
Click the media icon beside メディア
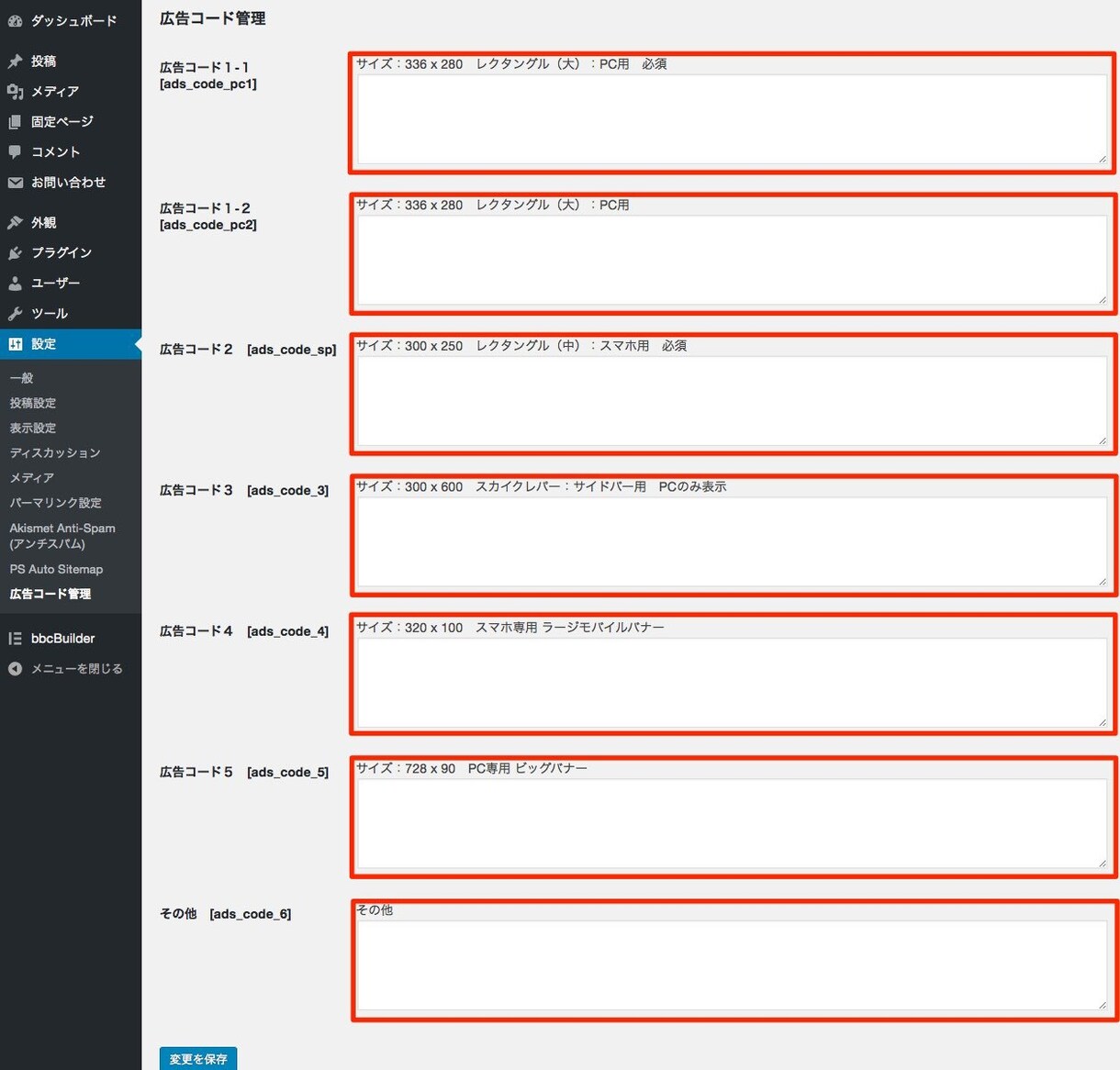[15, 92]
